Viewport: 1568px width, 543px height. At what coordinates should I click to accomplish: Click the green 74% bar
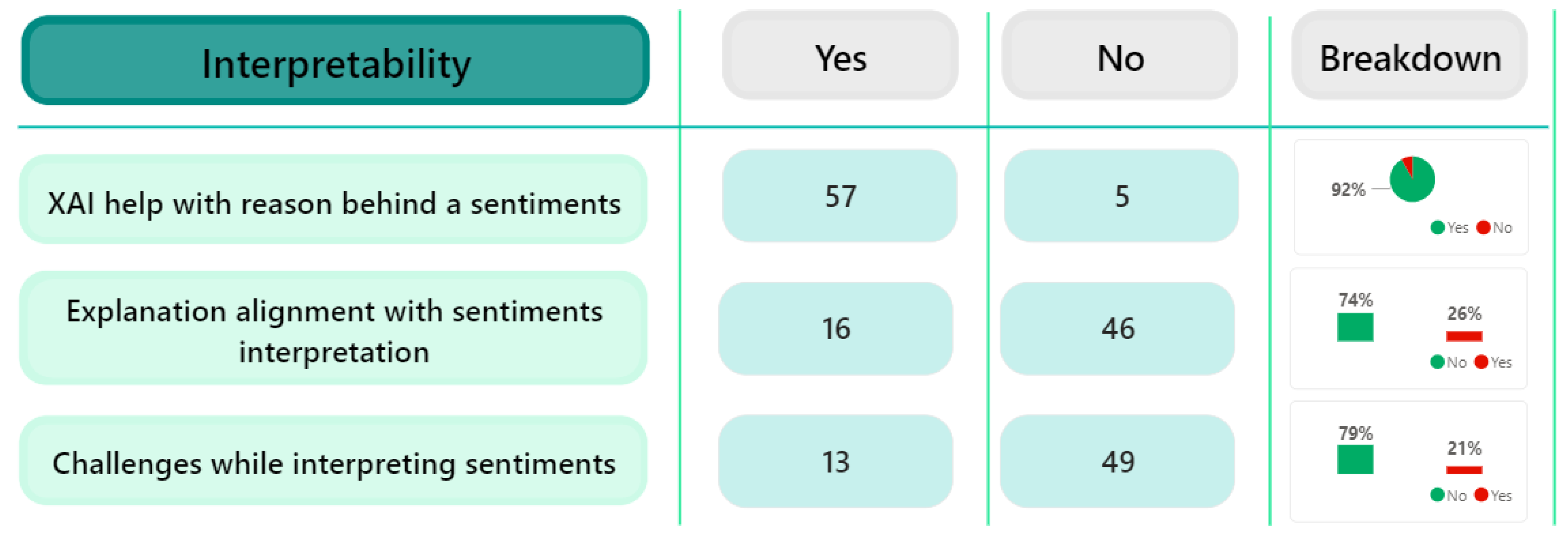pos(1355,327)
